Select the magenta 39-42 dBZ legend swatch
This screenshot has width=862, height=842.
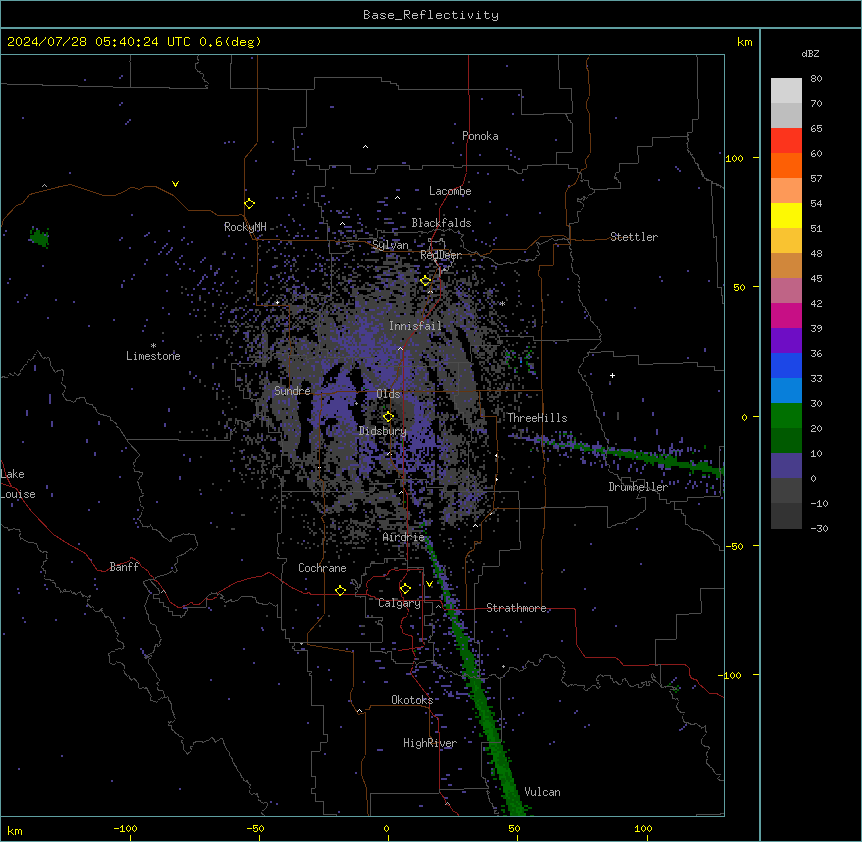(x=786, y=315)
